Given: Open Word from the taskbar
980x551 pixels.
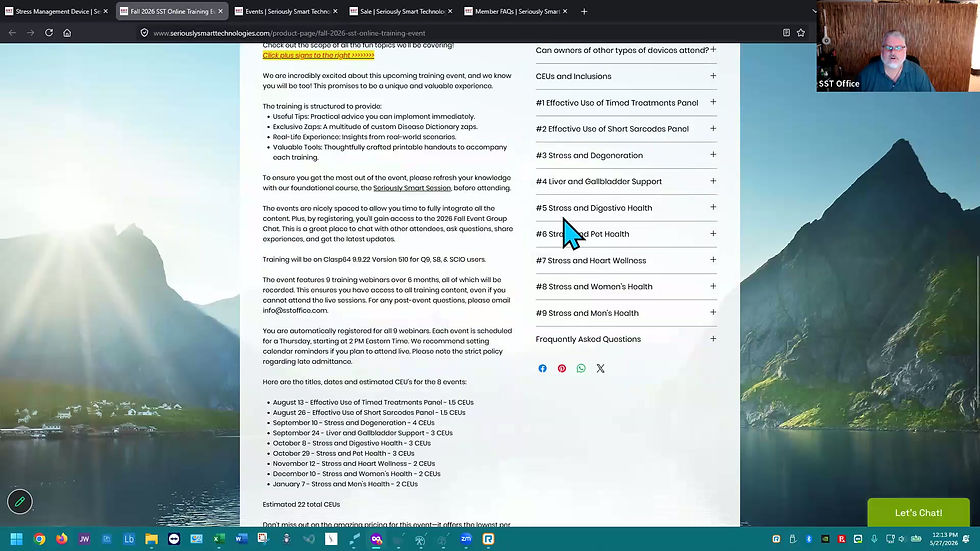Looking at the screenshot, I should pyautogui.click(x=241, y=539).
